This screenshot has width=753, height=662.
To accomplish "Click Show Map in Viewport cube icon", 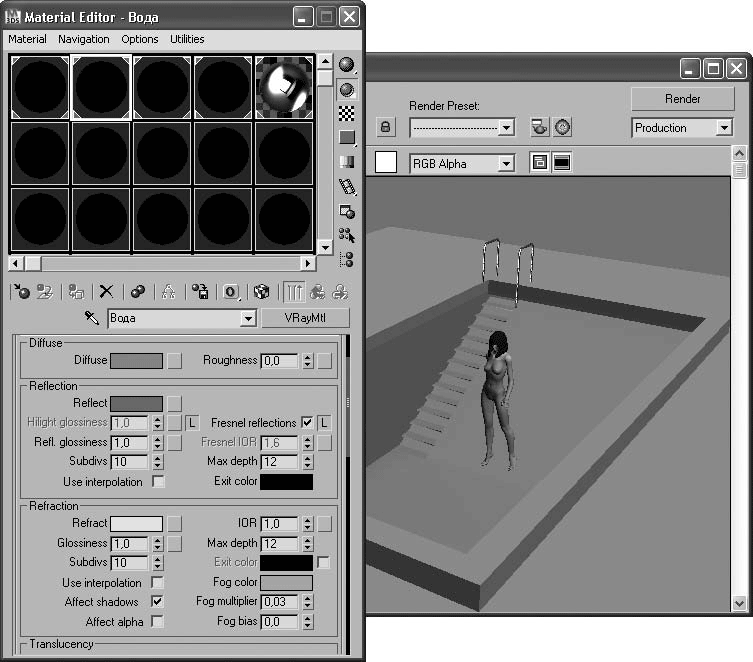I will coord(261,291).
